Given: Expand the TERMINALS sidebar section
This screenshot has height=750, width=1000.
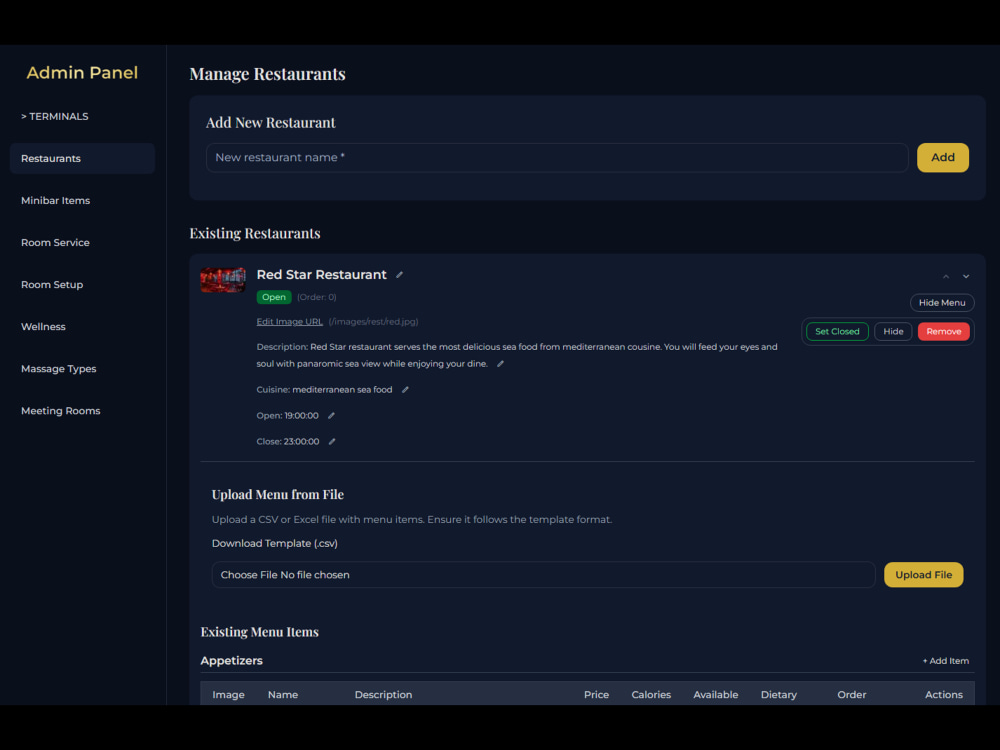Looking at the screenshot, I should coord(55,116).
